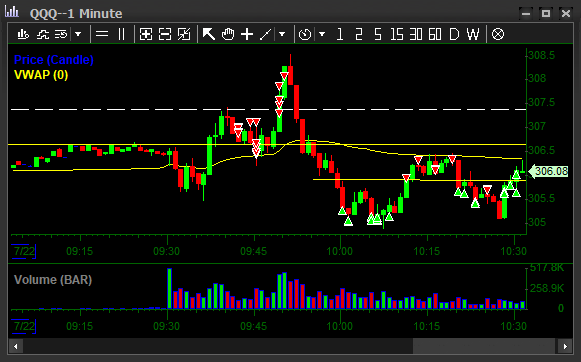Switch to daily D timeframe
This screenshot has height=362, width=581.
[x=454, y=34]
